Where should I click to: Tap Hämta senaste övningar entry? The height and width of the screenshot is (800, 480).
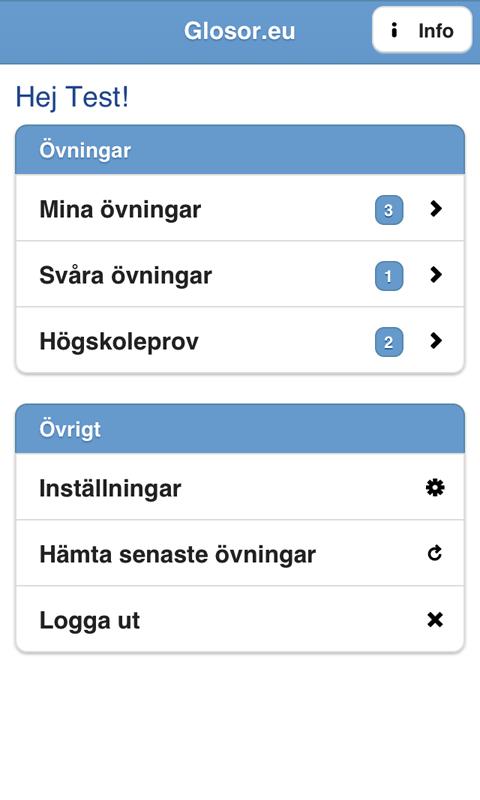point(240,553)
